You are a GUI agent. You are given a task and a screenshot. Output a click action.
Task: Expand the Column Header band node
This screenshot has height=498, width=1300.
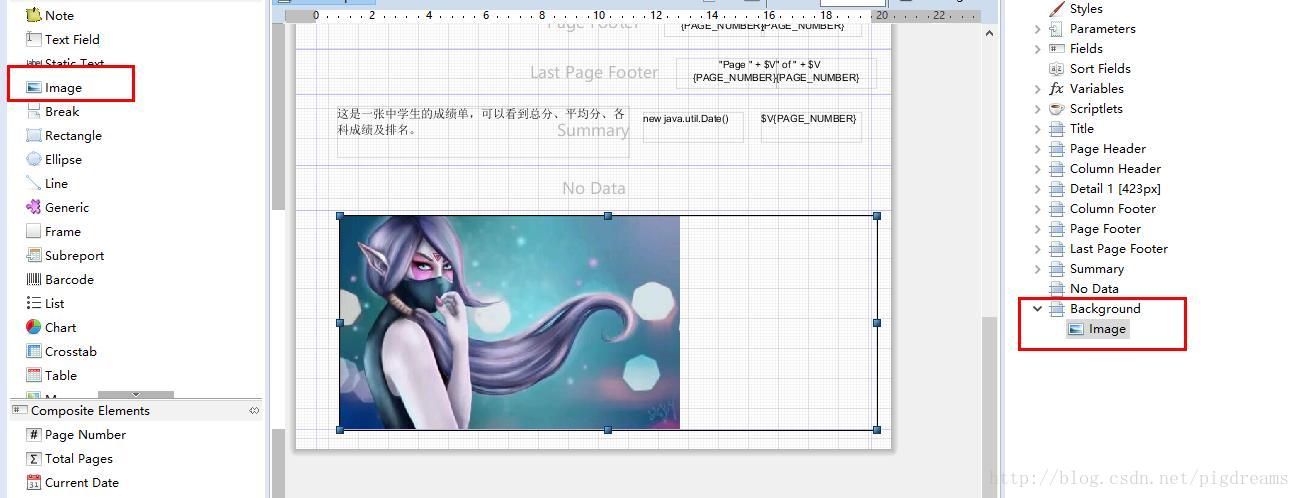(1037, 168)
